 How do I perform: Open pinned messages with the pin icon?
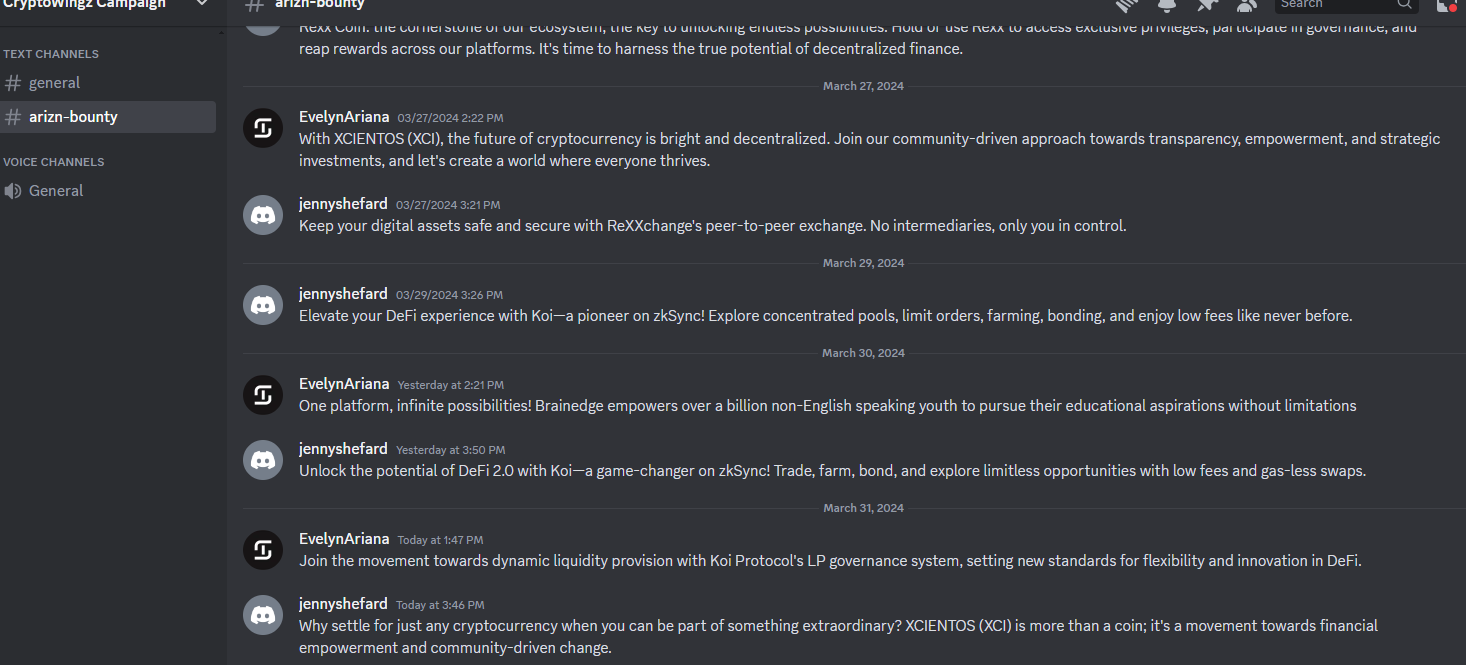(x=1207, y=5)
